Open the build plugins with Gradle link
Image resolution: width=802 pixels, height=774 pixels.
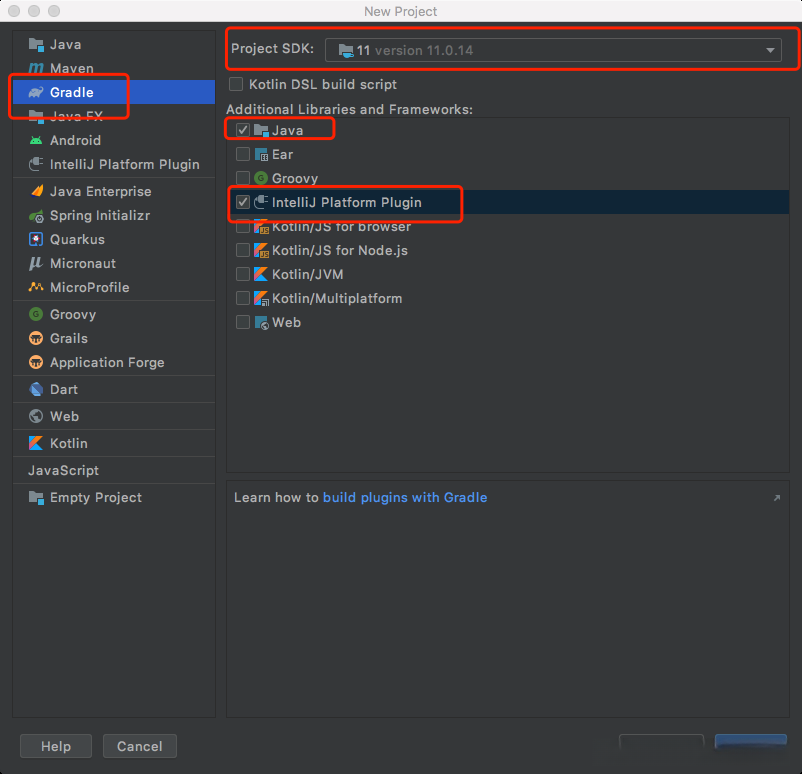click(x=405, y=497)
